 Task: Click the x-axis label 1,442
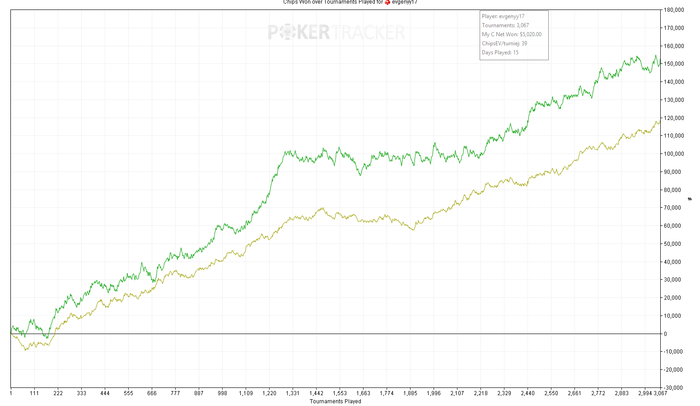pos(316,393)
